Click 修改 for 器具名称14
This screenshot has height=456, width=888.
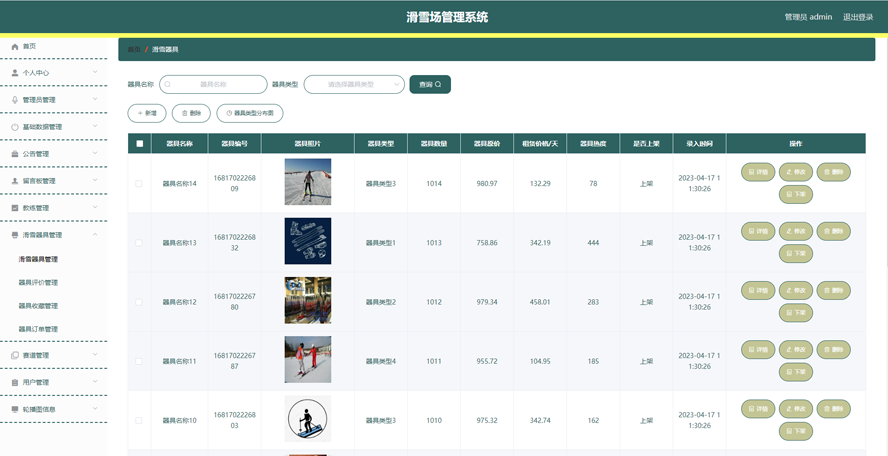tap(796, 172)
